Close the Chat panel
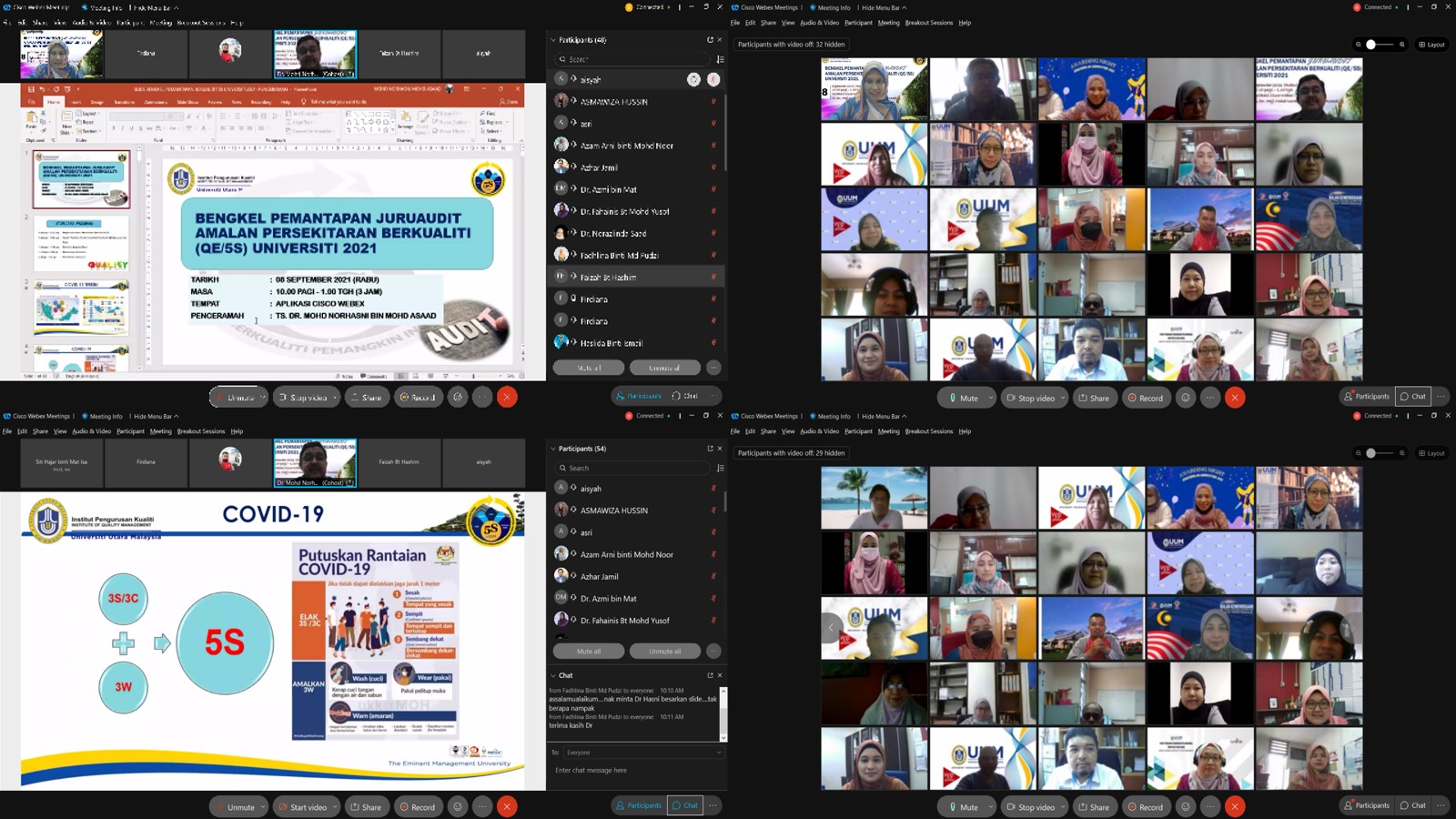This screenshot has height=819, width=1456. click(720, 675)
